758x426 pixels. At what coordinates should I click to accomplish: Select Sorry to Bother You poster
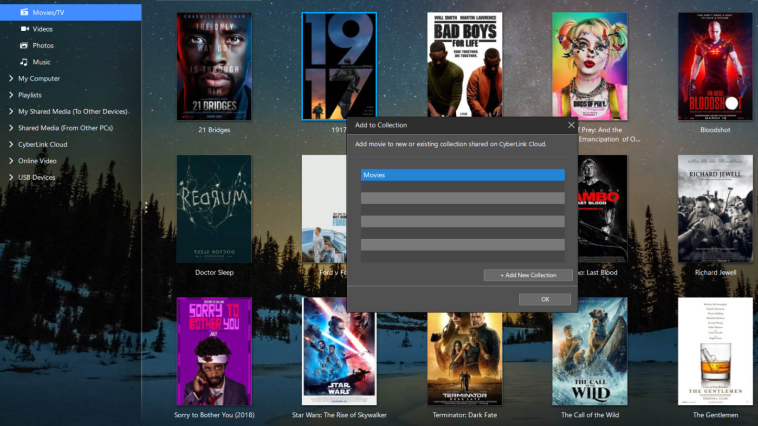point(214,351)
